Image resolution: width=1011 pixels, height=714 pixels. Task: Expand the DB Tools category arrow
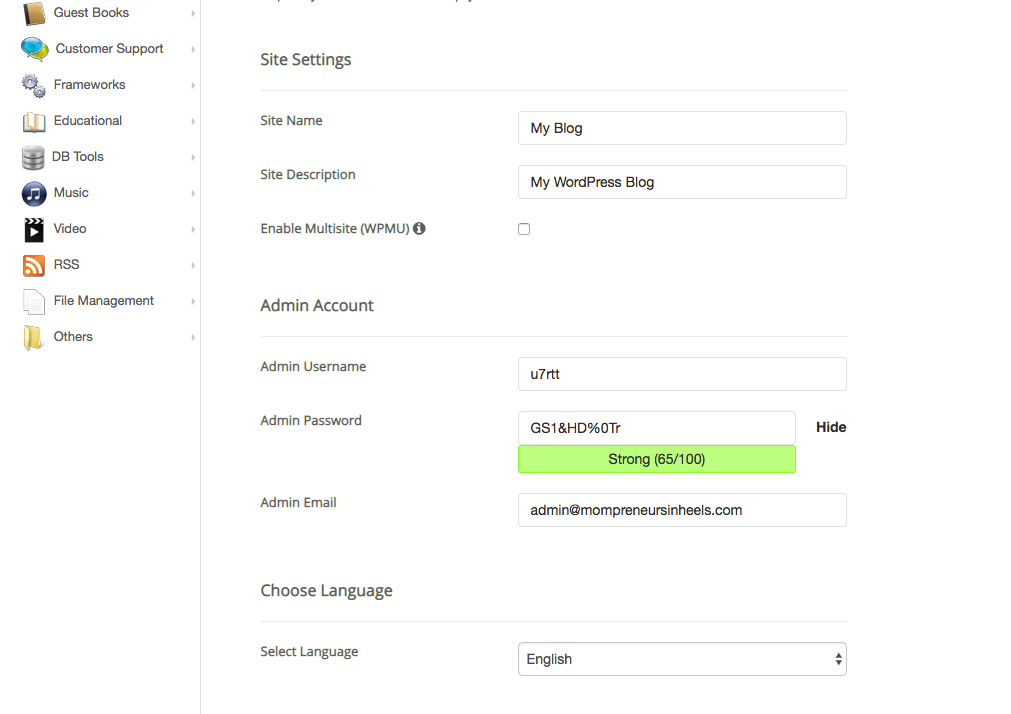coord(193,157)
